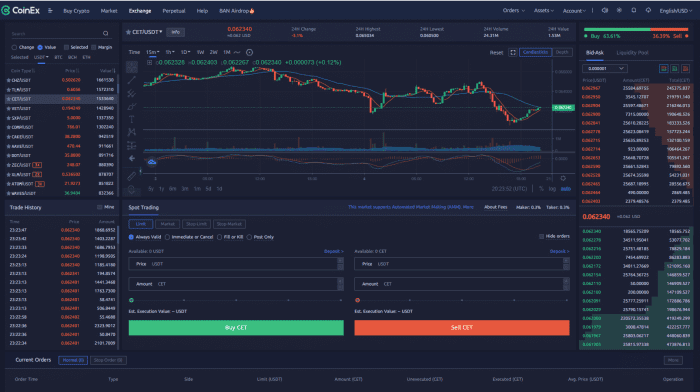Show combined bid-ask order book view
The image size is (700, 392).
click(664, 68)
